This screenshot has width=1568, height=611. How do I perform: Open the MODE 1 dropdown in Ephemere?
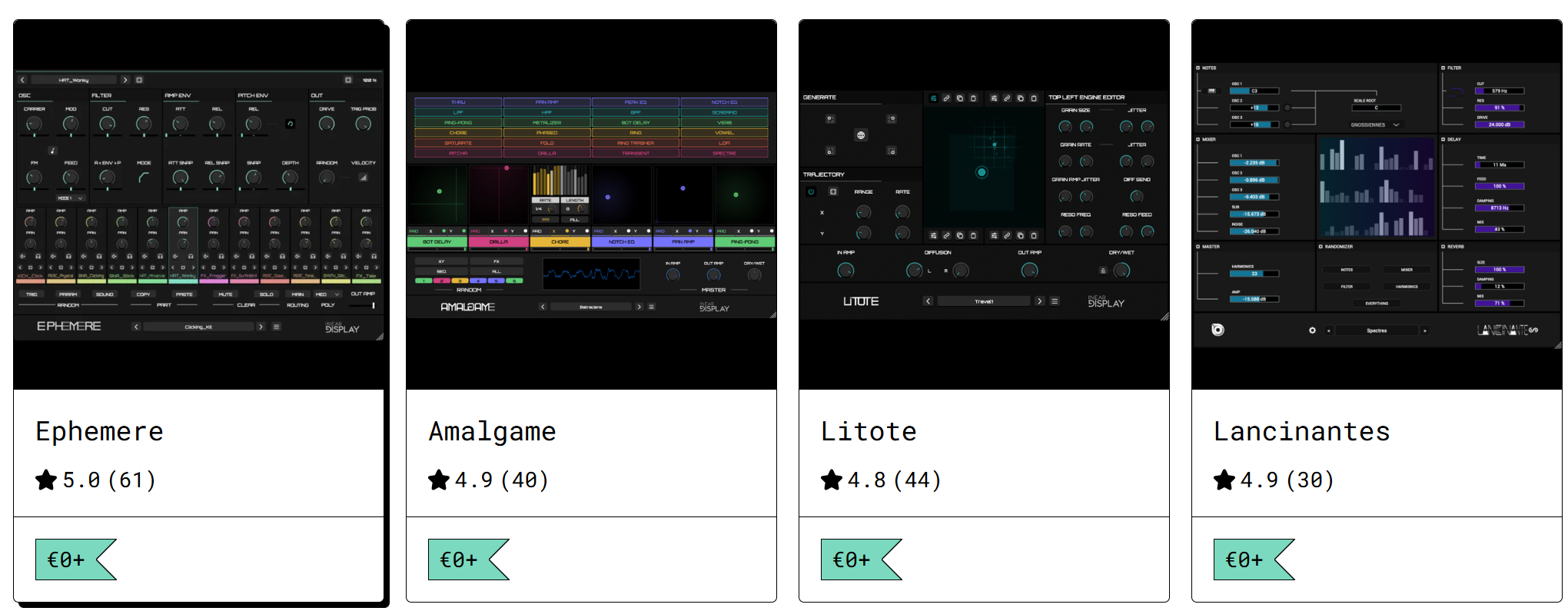pyautogui.click(x=70, y=198)
